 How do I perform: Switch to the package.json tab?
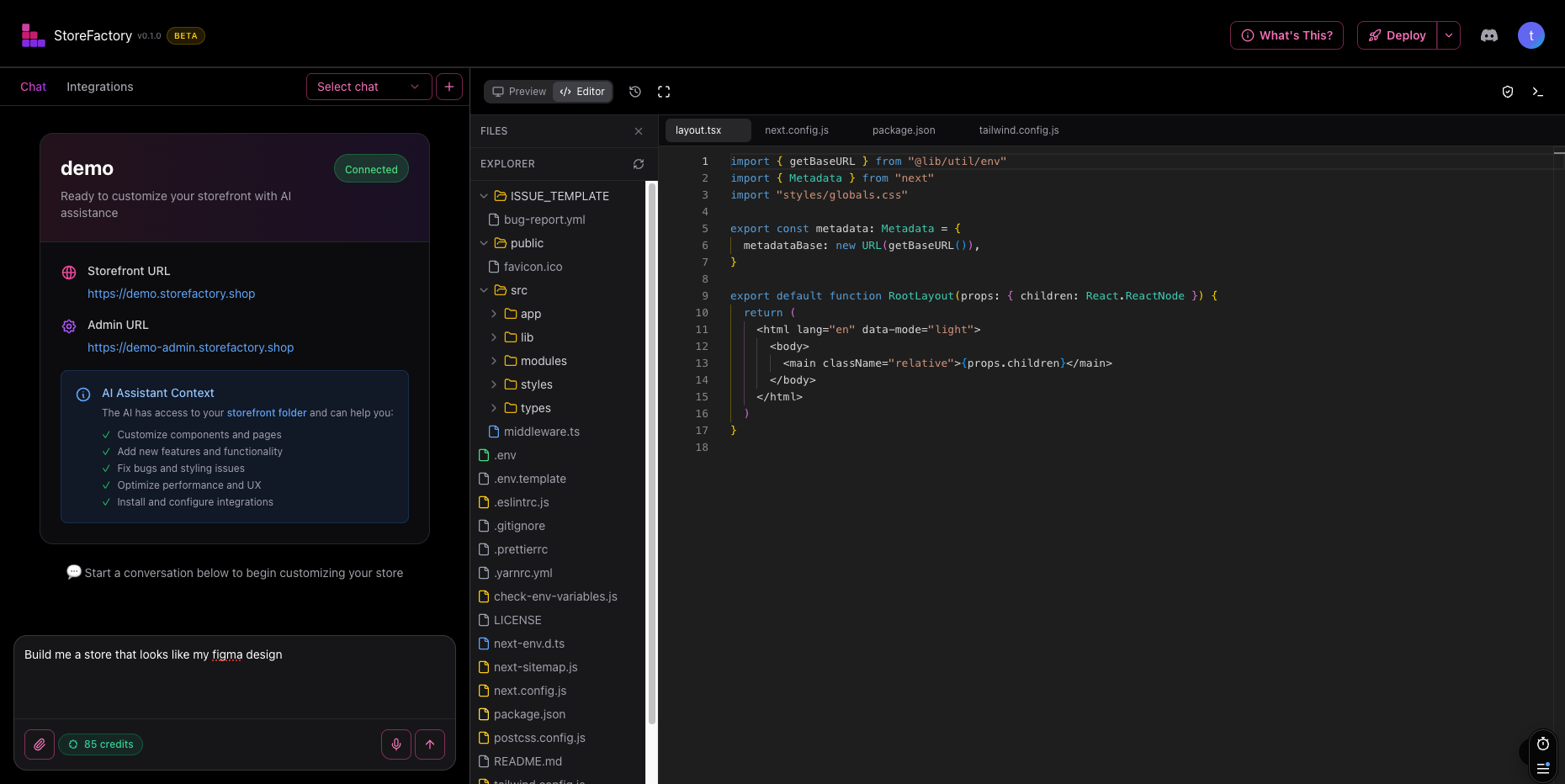[903, 130]
